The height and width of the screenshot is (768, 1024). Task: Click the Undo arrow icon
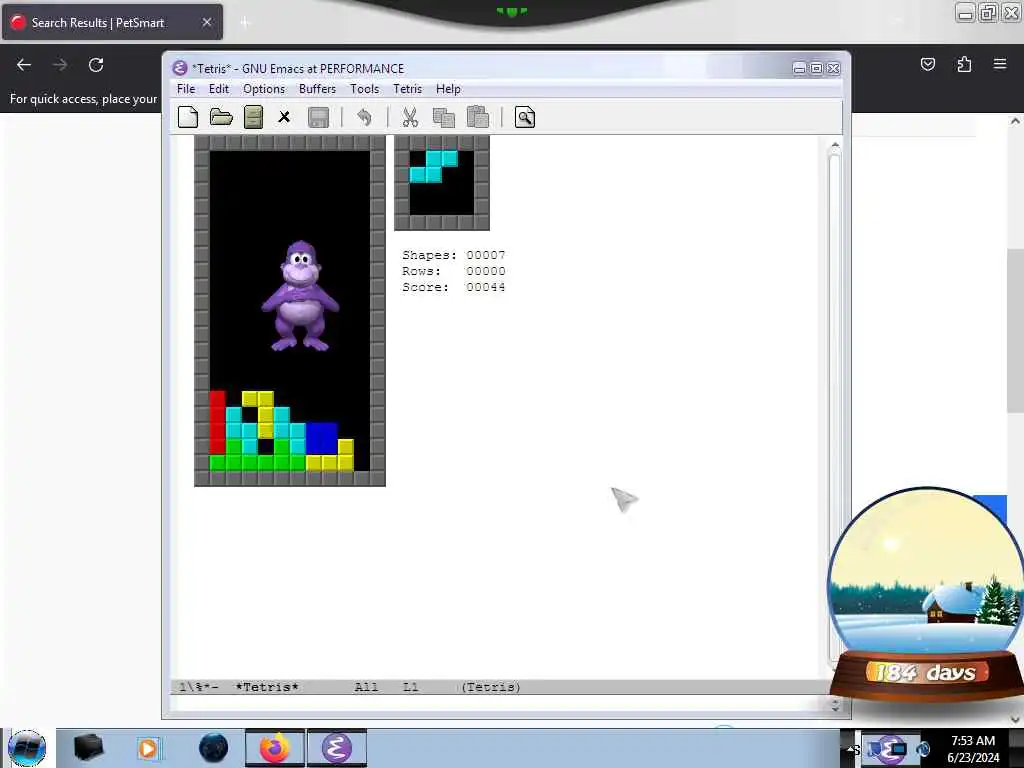(x=364, y=118)
